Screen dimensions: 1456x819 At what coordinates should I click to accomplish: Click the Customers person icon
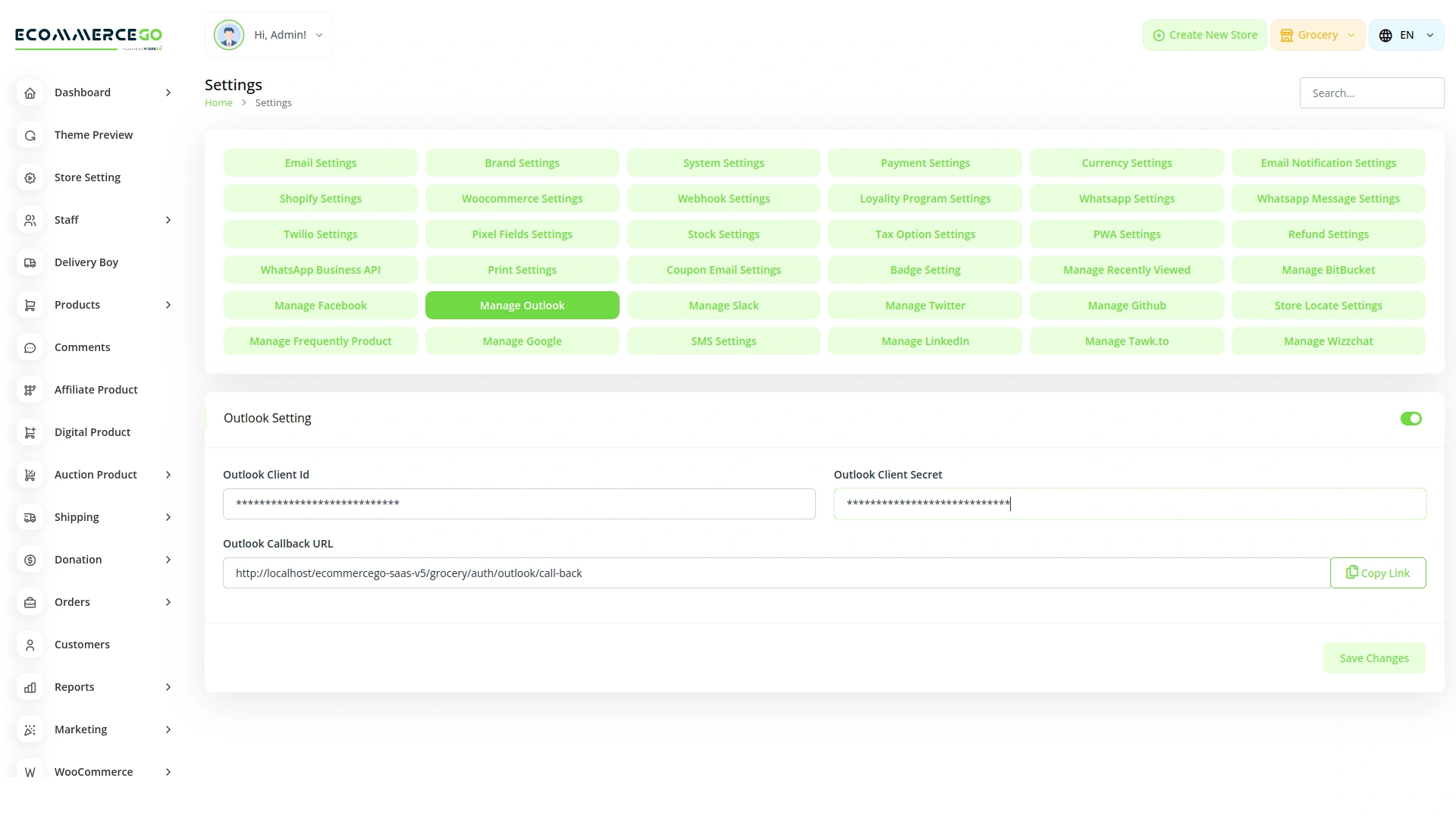coord(30,645)
